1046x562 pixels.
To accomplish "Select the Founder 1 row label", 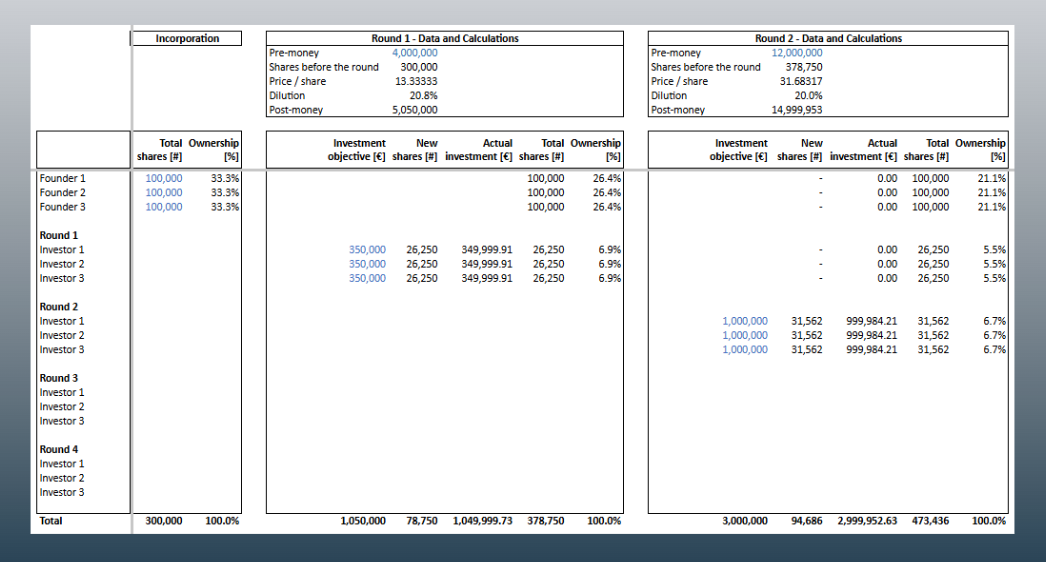I will tap(62, 178).
